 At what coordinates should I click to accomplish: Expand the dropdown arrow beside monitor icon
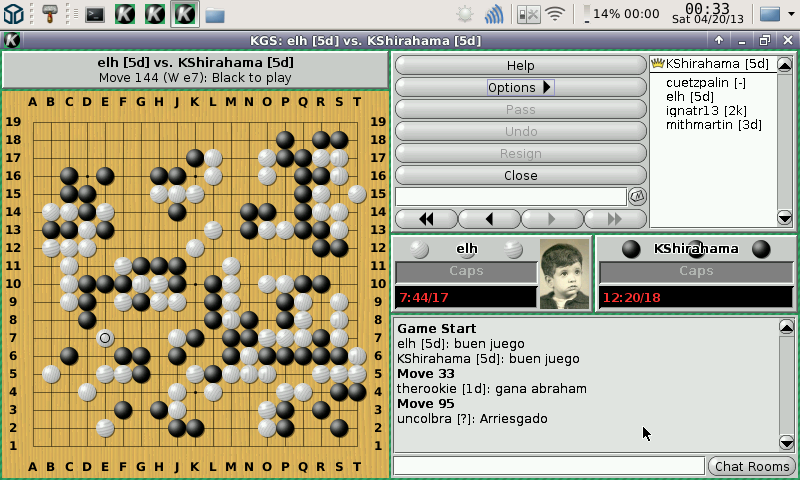tap(791, 14)
